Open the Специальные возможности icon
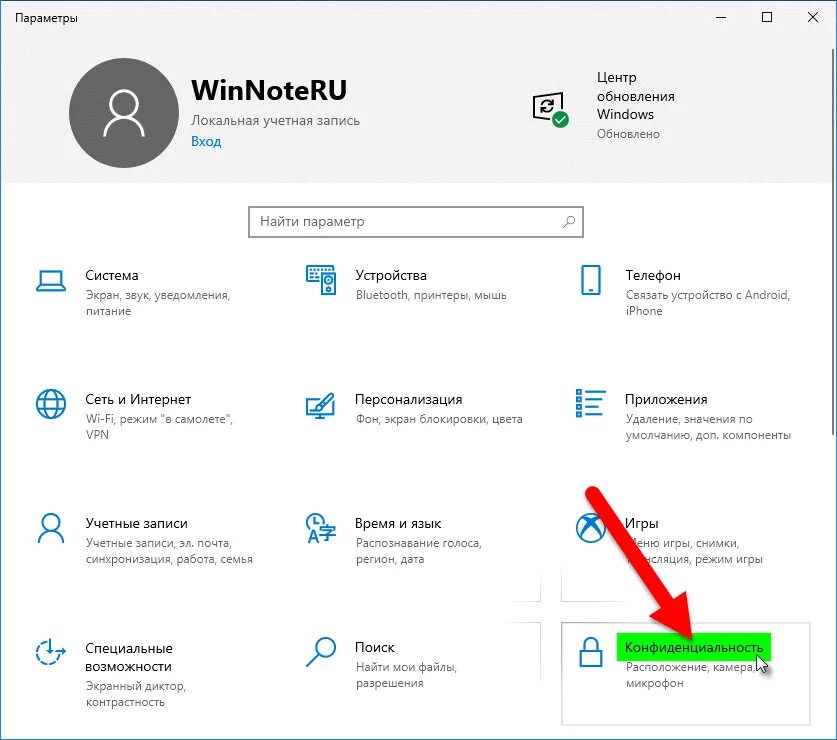 click(50, 652)
